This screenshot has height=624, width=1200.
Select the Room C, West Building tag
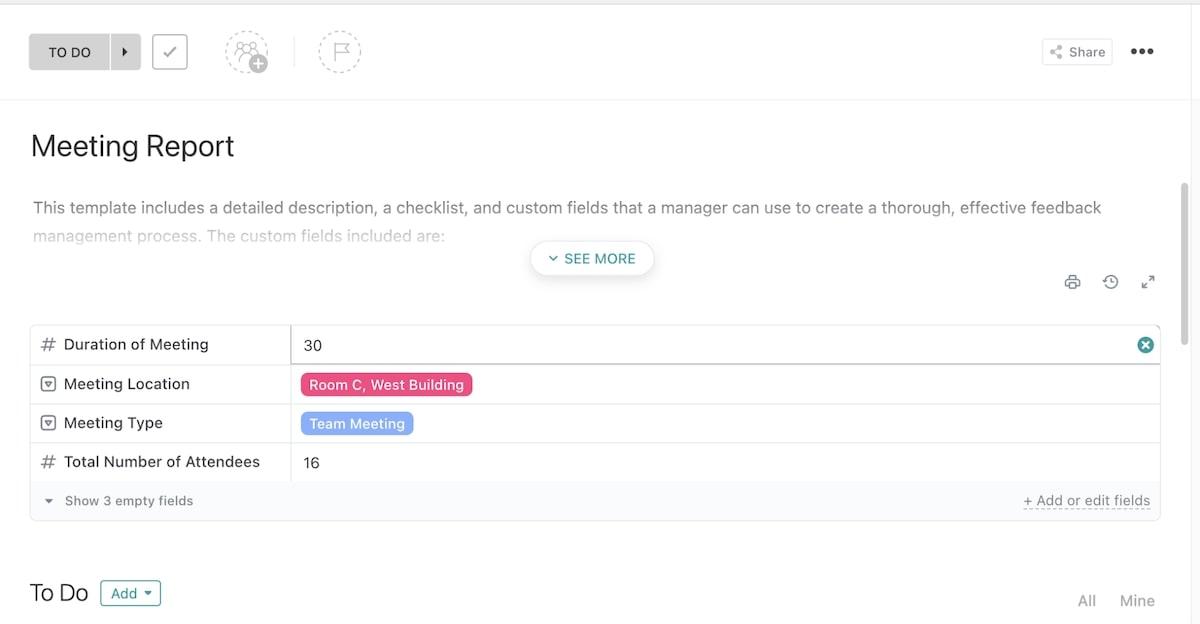386,385
